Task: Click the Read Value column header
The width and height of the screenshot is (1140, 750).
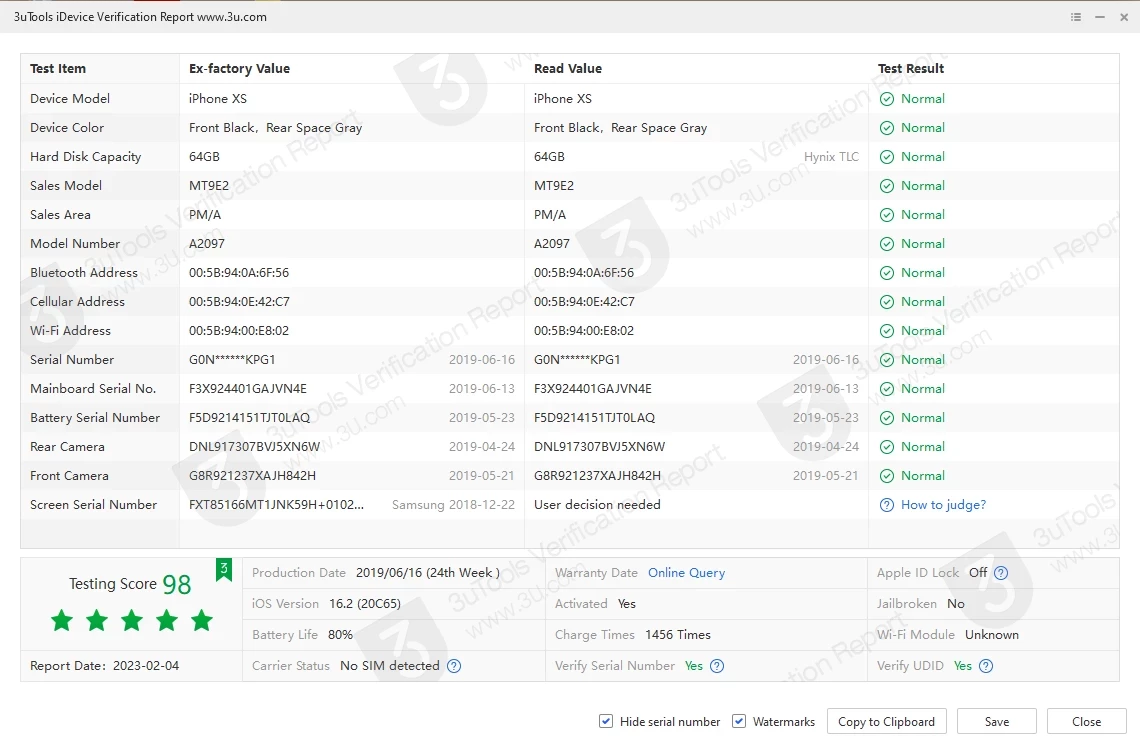Action: [568, 68]
